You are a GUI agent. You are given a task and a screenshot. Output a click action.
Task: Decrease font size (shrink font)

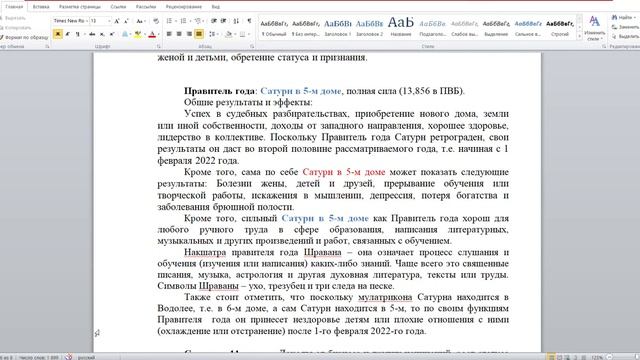point(126,21)
